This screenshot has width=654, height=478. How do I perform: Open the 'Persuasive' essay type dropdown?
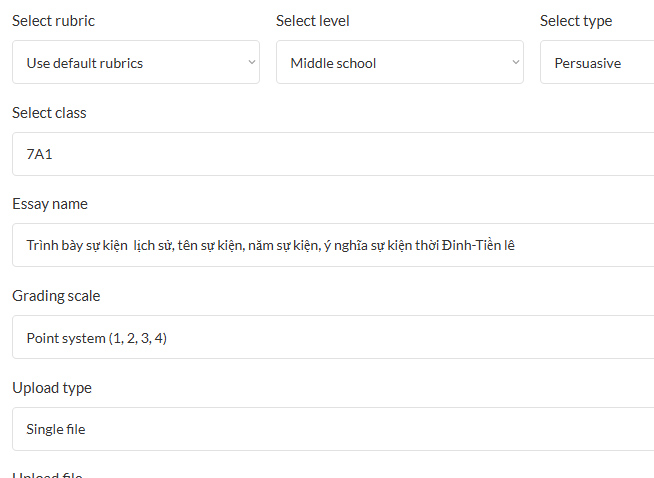pyautogui.click(x=597, y=63)
